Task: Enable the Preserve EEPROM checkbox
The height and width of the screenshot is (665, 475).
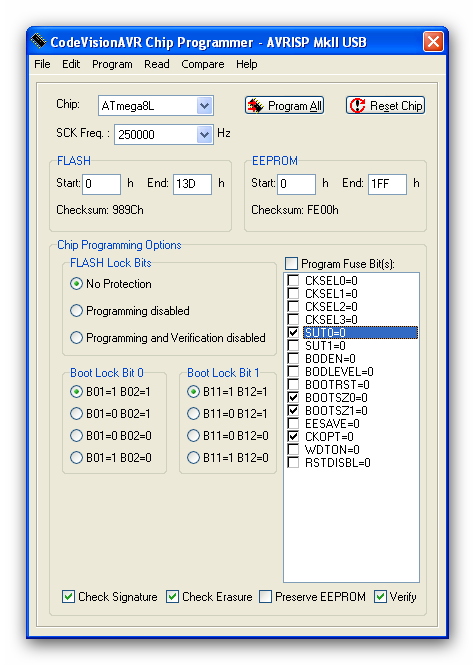Action: 265,597
